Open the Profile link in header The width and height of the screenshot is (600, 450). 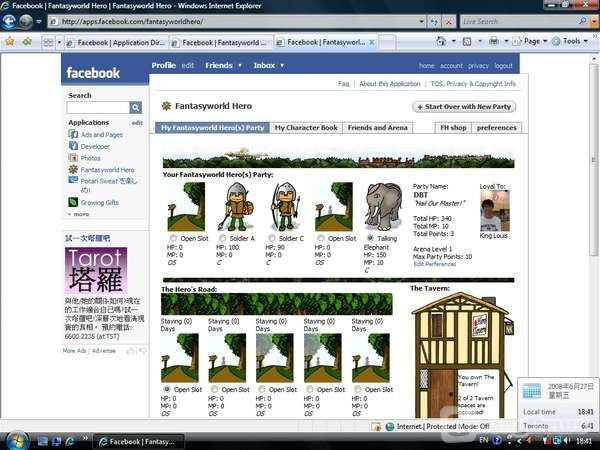pyautogui.click(x=163, y=65)
